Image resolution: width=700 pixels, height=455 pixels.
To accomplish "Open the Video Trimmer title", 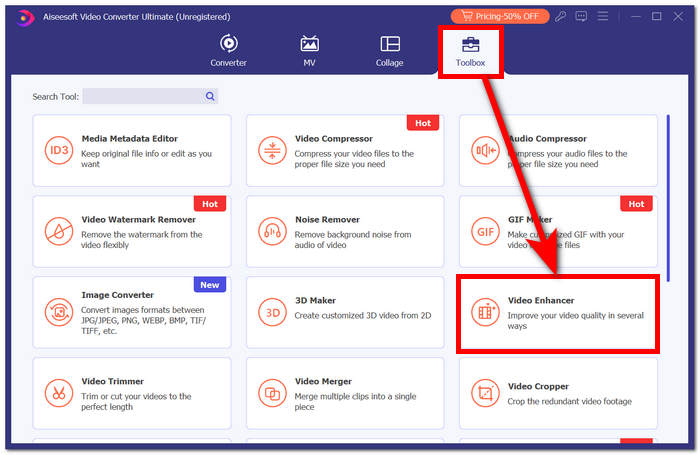I will (x=112, y=381).
